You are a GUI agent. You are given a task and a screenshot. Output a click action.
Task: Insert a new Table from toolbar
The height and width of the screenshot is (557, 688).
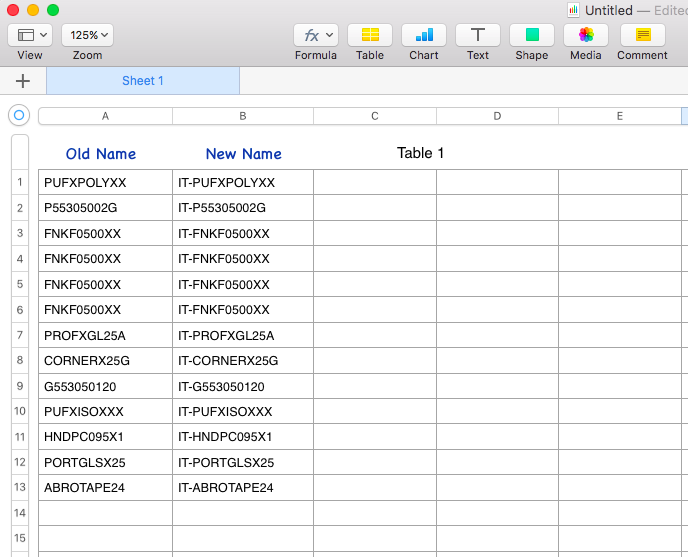pos(370,35)
